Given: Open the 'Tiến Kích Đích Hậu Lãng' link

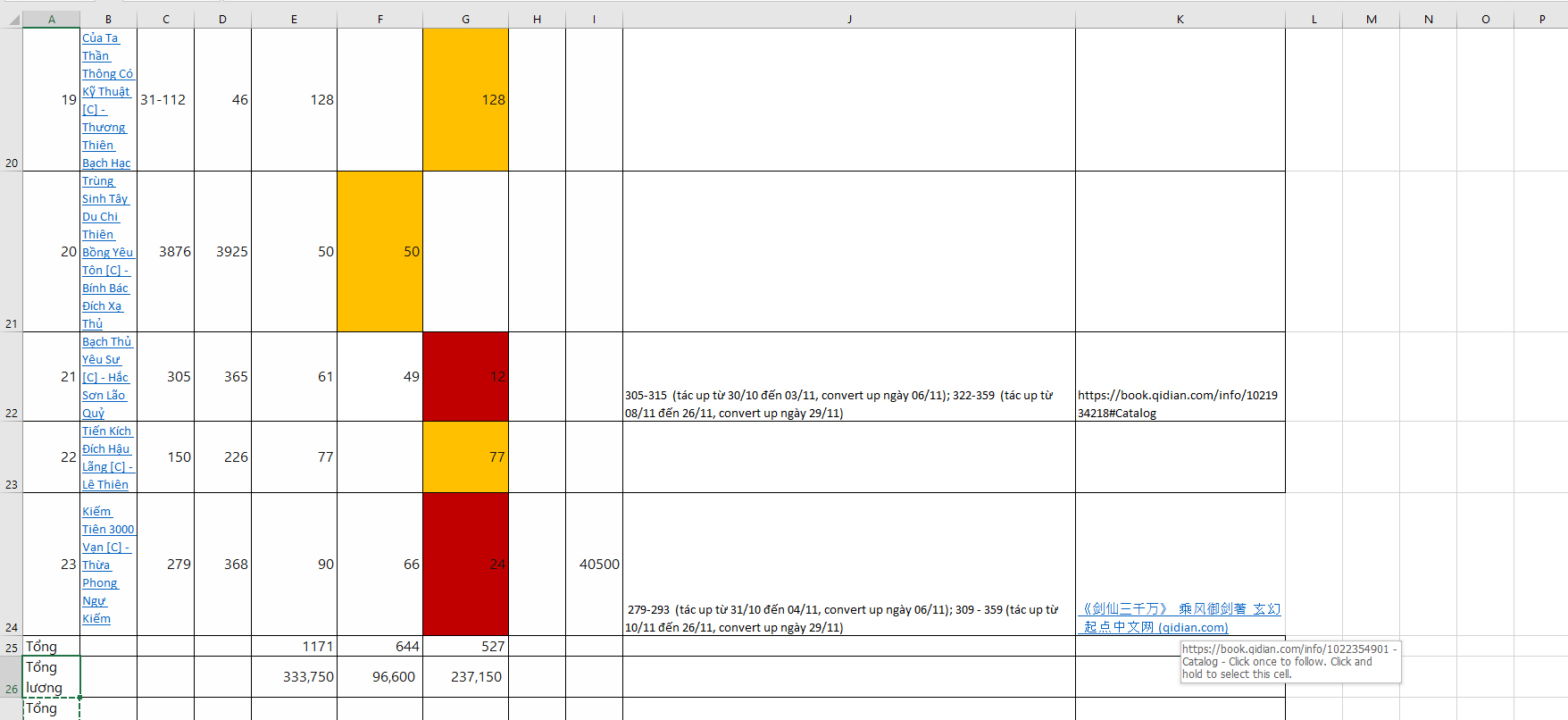Looking at the screenshot, I should (105, 457).
